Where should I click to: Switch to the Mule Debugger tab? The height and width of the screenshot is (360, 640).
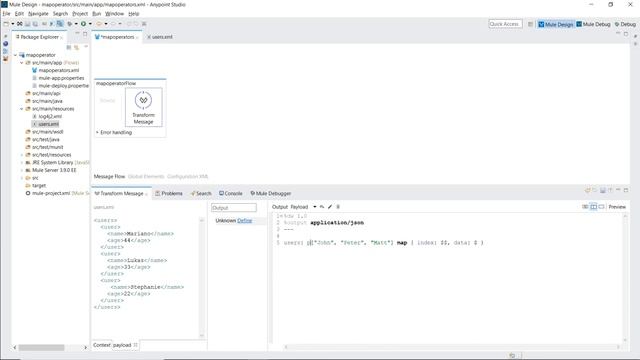point(271,193)
